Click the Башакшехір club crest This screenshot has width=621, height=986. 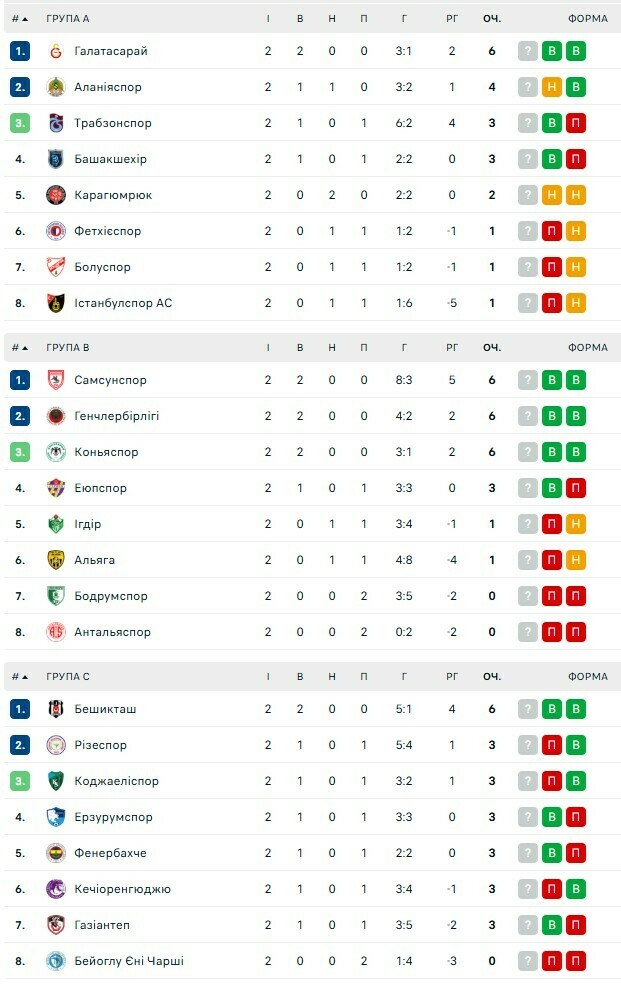tap(55, 159)
